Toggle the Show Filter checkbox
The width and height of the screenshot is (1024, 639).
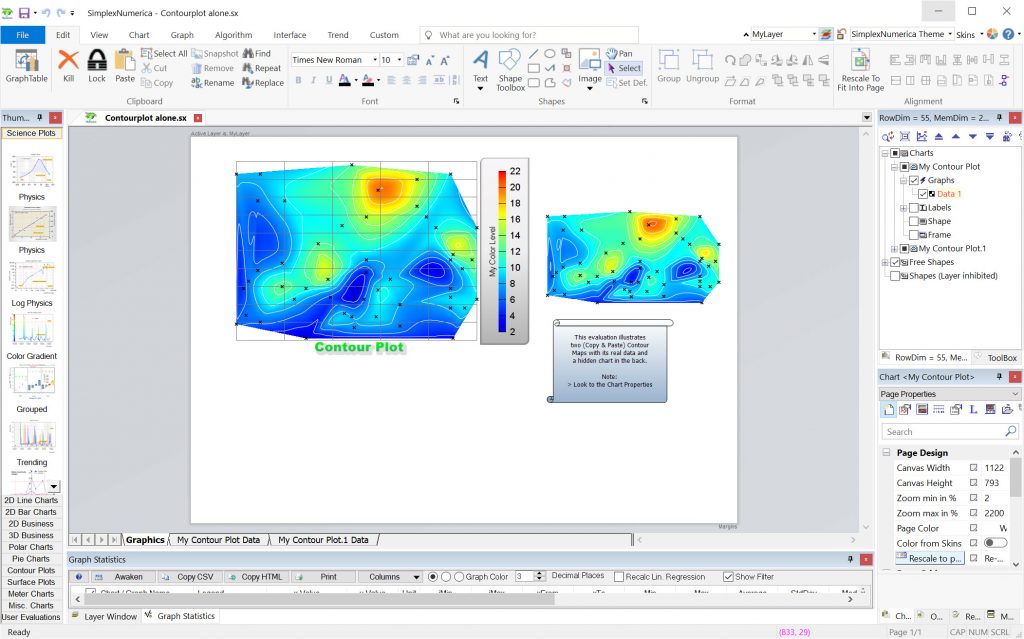point(728,577)
